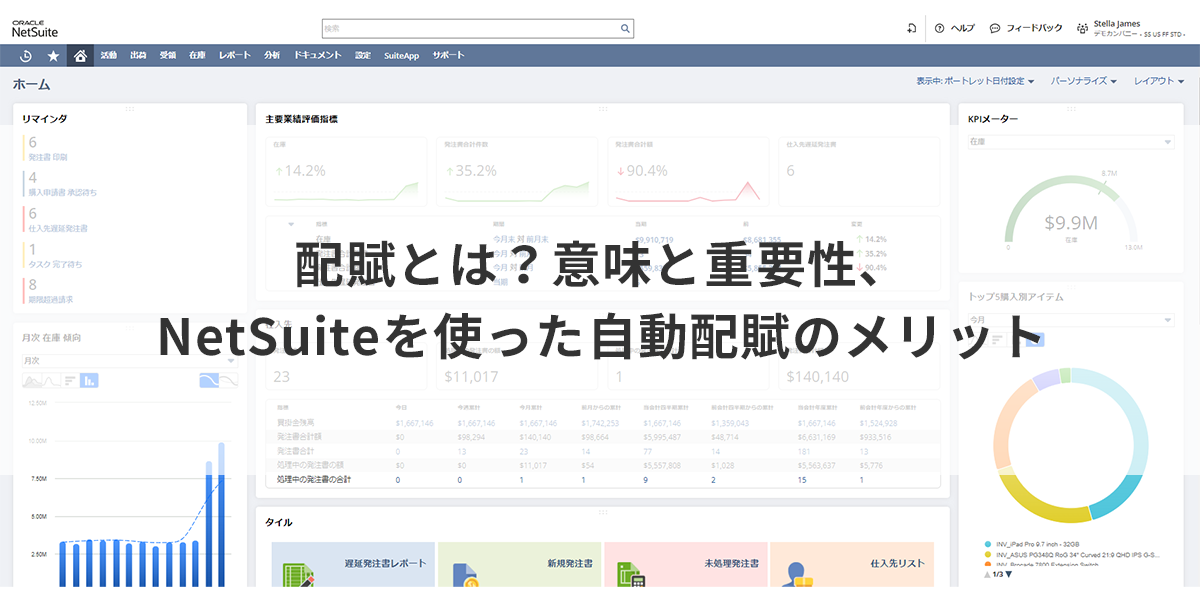Click the ヘルプ question mark icon
Screen dimensions: 1200x600
click(x=939, y=28)
